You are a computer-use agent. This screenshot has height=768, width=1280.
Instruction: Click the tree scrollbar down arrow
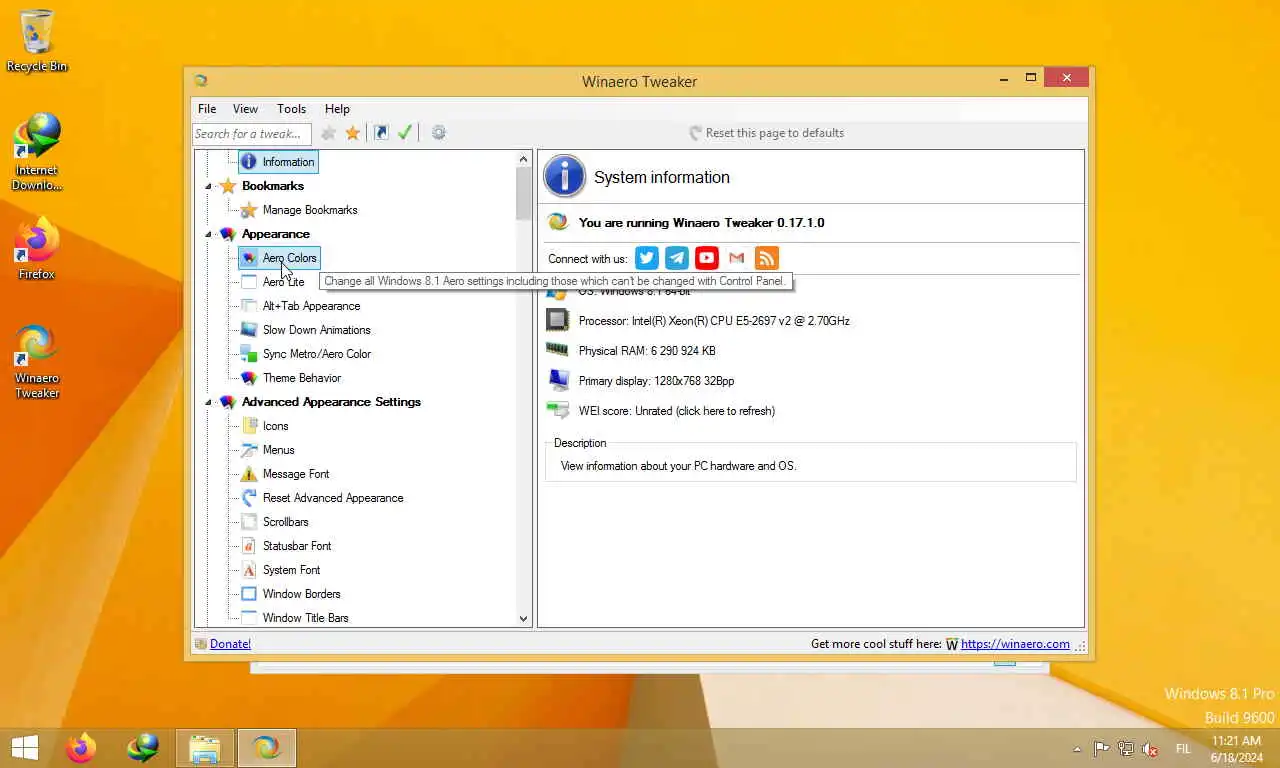coord(523,619)
